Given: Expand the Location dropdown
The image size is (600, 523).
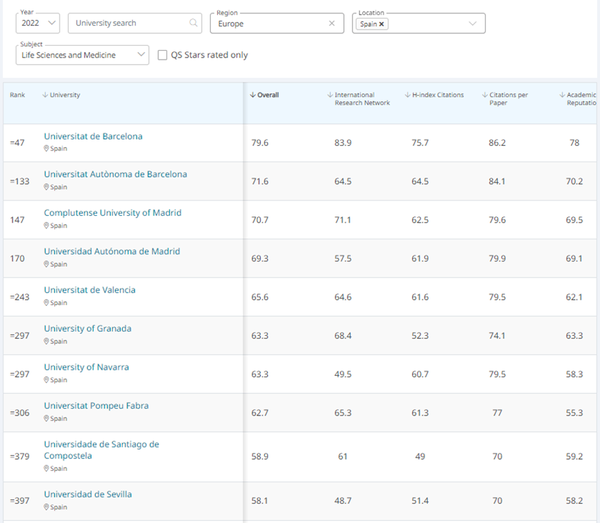Looking at the screenshot, I should click(473, 23).
